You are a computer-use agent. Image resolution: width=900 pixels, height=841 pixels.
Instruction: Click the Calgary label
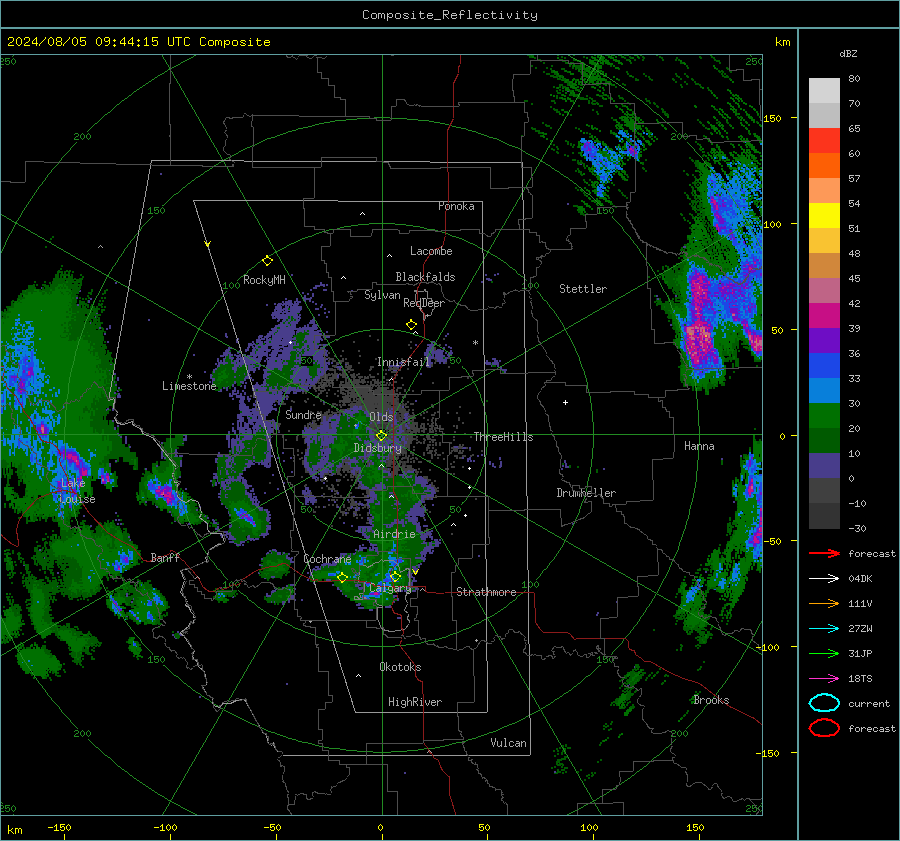[x=390, y=588]
